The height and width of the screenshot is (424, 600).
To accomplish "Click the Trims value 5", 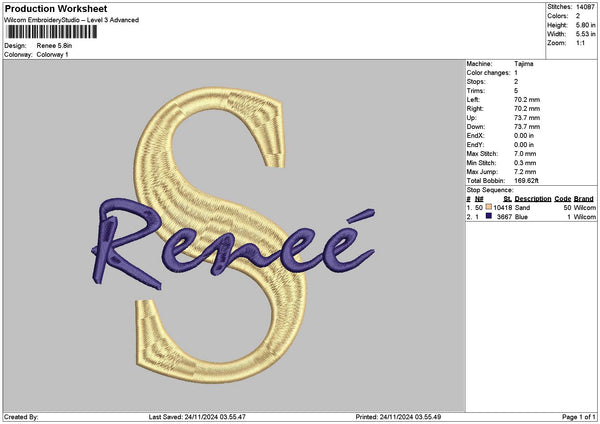I will point(516,91).
